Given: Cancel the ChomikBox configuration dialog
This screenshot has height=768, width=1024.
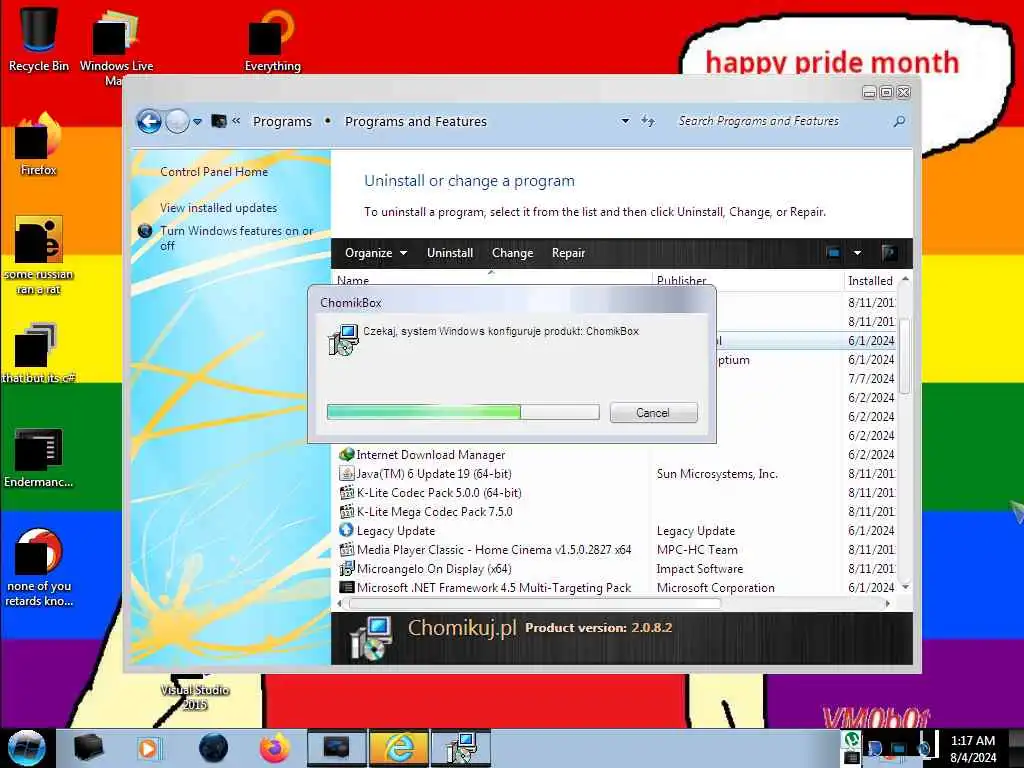Looking at the screenshot, I should pyautogui.click(x=653, y=413).
